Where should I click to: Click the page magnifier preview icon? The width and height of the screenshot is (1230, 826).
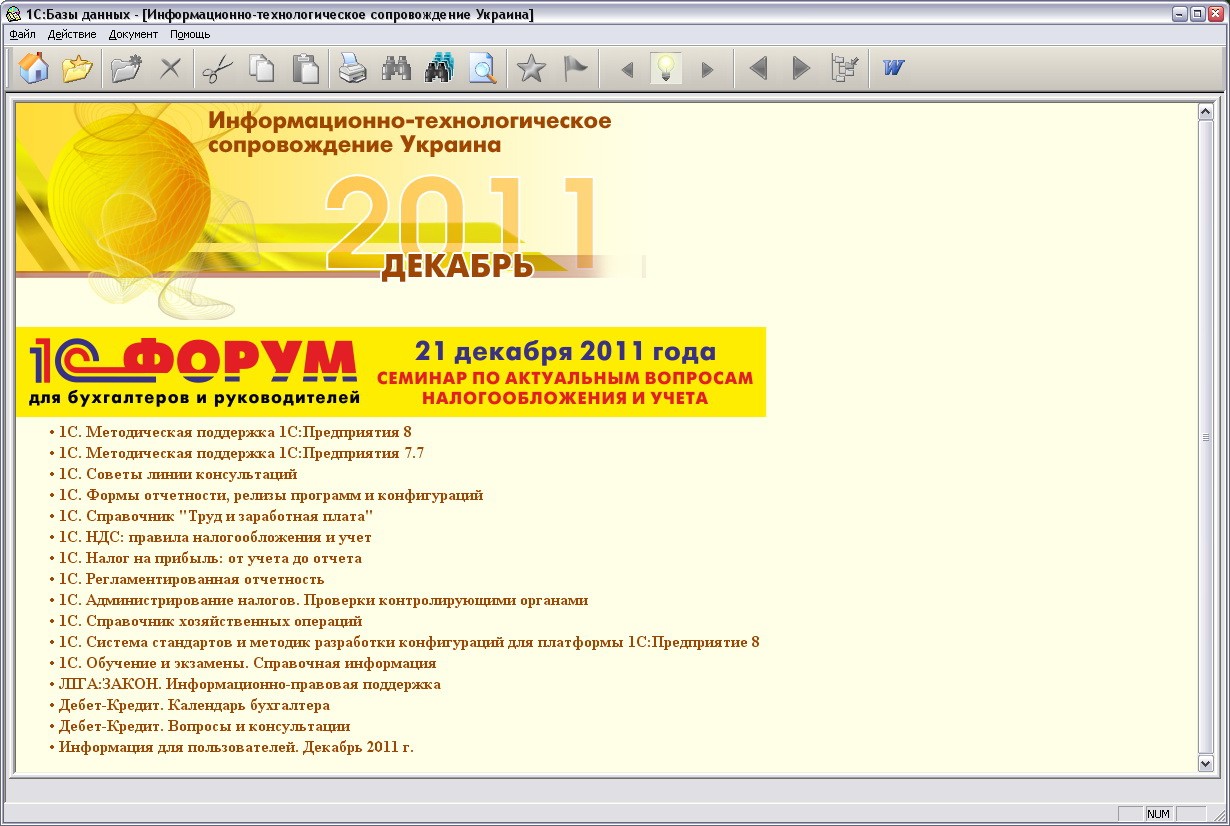point(483,69)
